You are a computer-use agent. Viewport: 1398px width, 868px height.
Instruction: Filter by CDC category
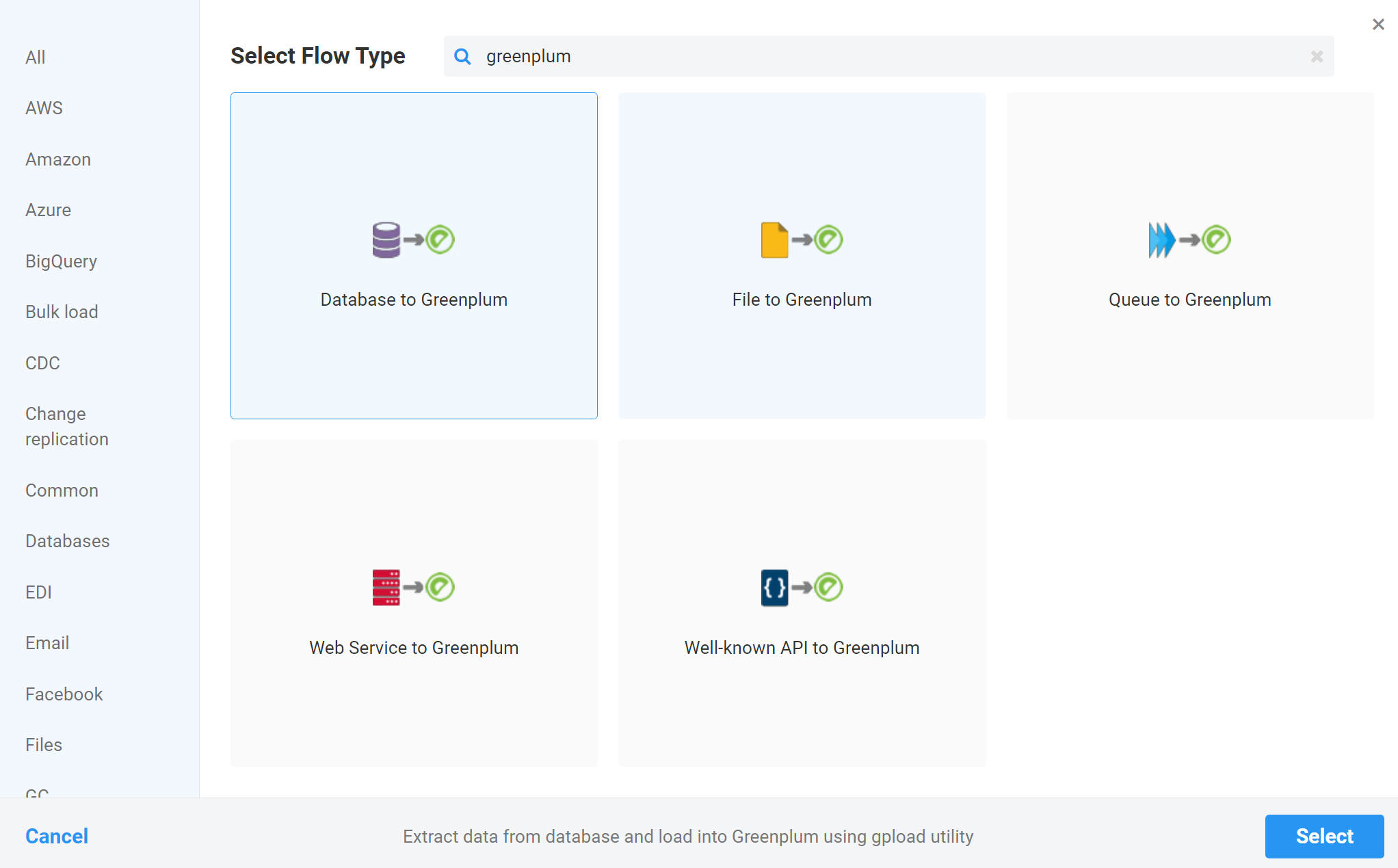click(x=42, y=363)
